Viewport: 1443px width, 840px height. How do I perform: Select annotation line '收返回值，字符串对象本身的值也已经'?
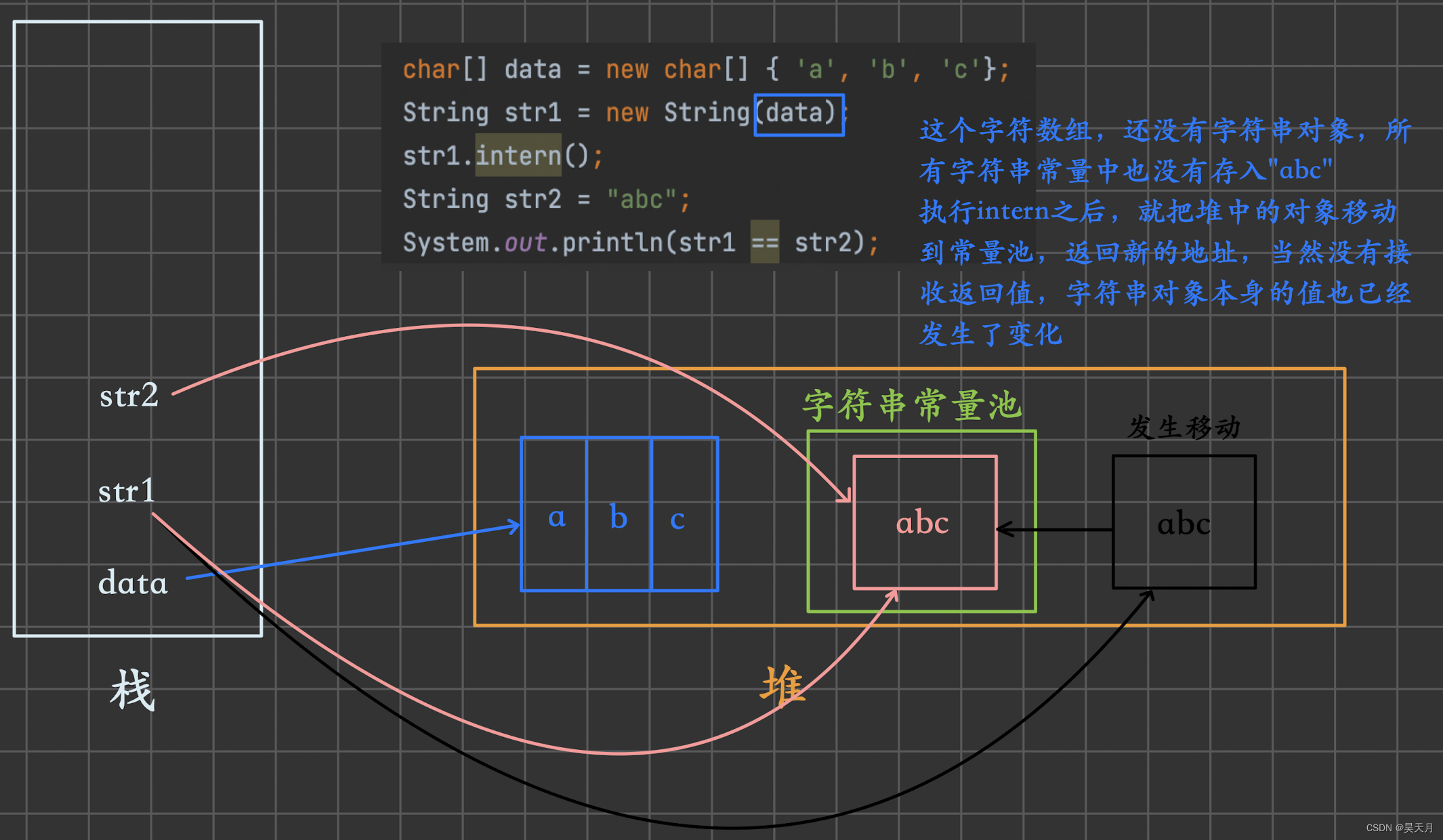click(1165, 293)
